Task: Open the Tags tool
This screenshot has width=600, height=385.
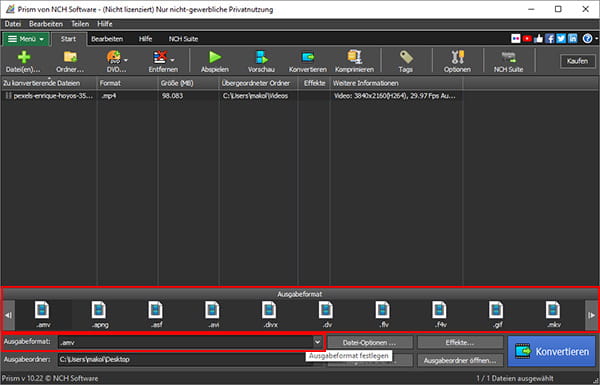Action: pos(406,61)
